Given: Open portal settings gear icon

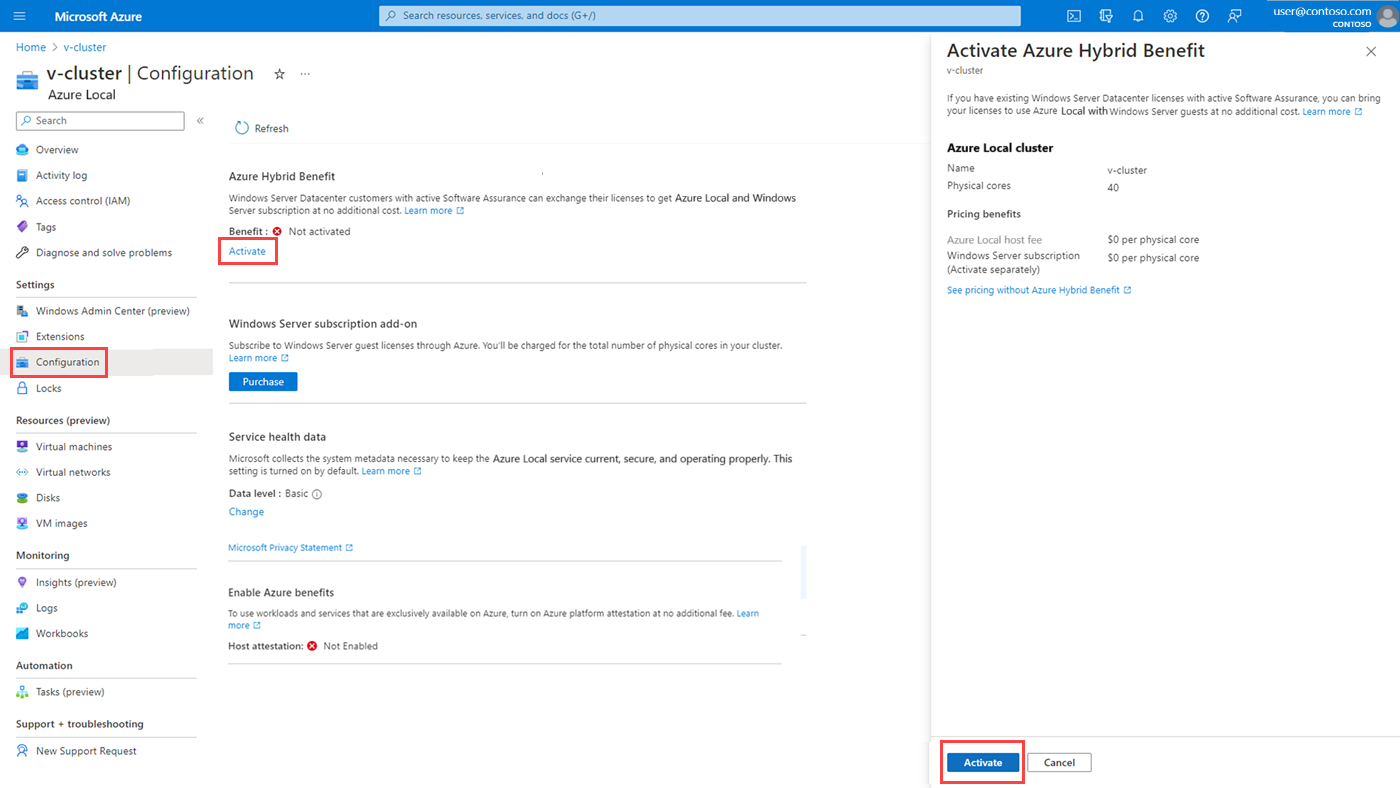Looking at the screenshot, I should click(x=1170, y=16).
